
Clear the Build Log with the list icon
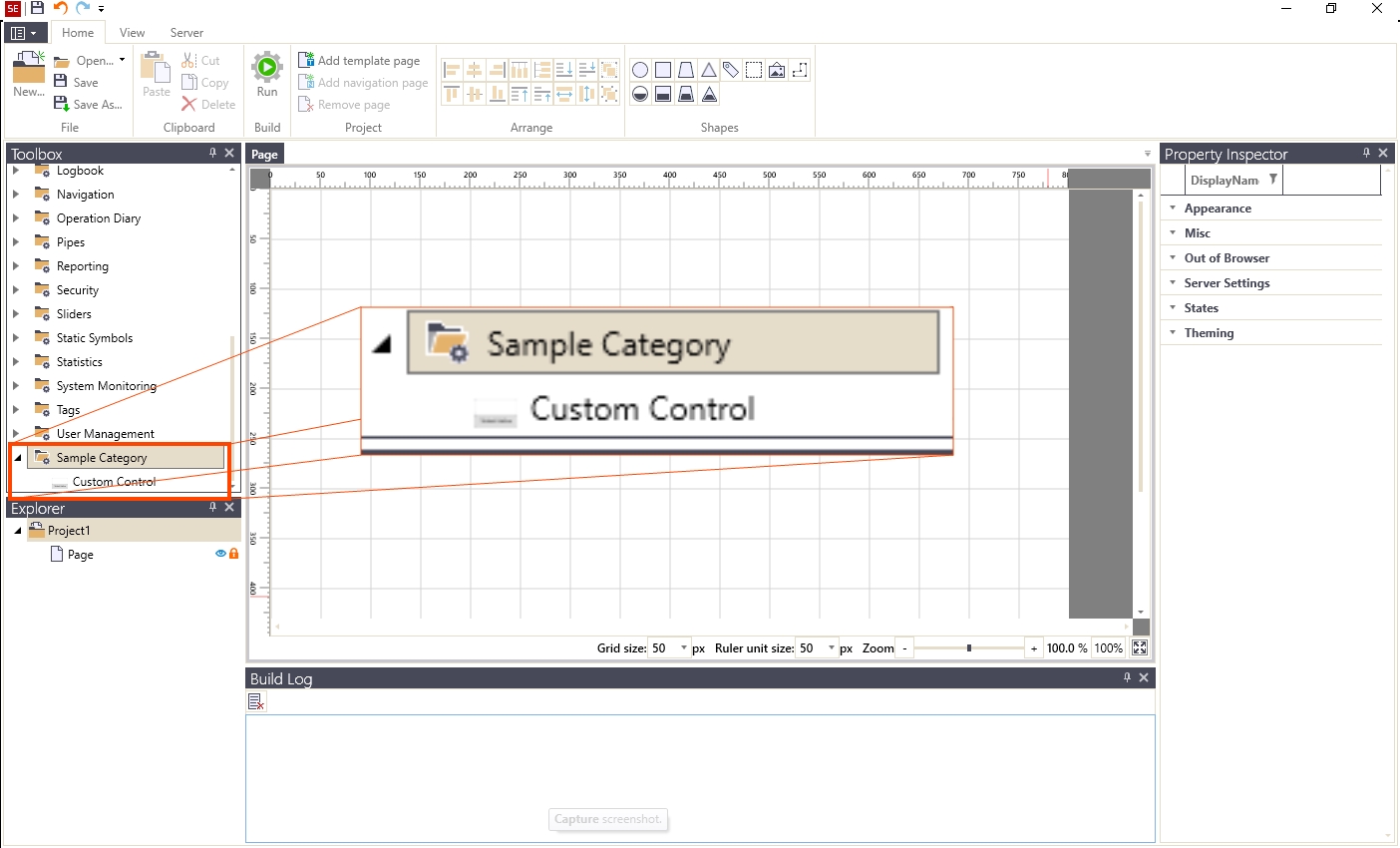(256, 702)
